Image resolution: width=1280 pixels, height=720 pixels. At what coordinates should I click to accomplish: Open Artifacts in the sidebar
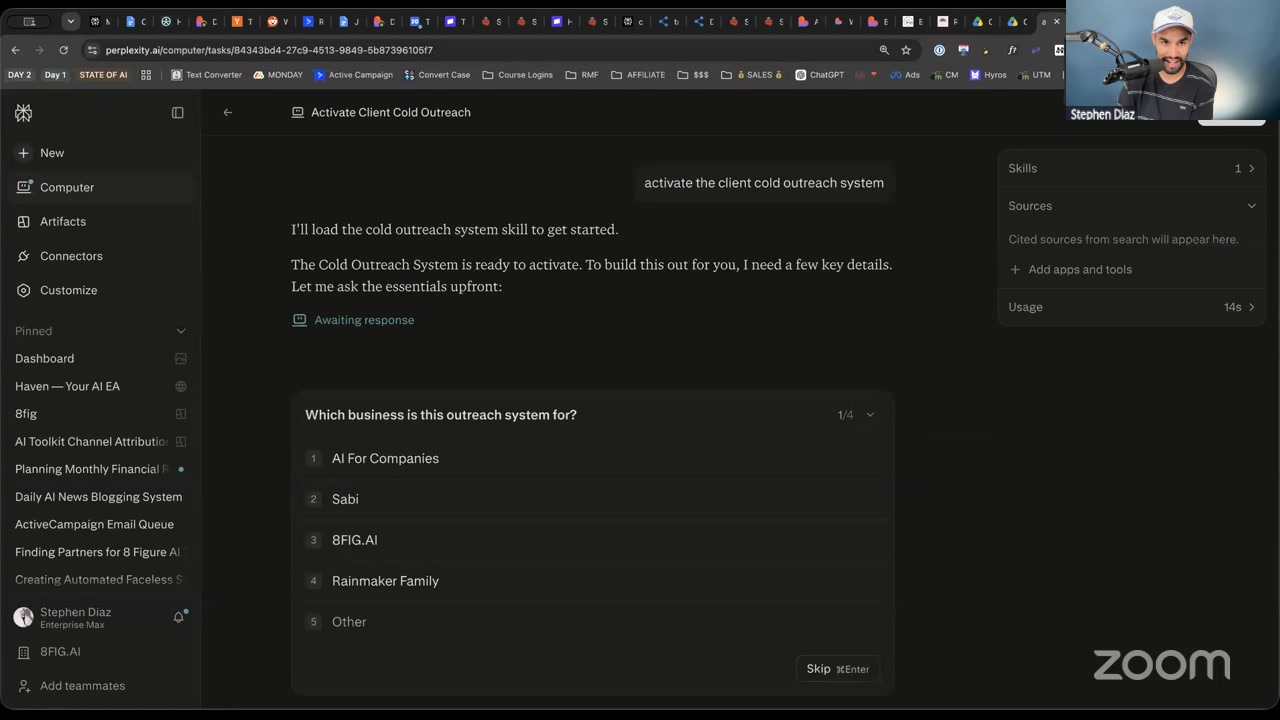(63, 222)
